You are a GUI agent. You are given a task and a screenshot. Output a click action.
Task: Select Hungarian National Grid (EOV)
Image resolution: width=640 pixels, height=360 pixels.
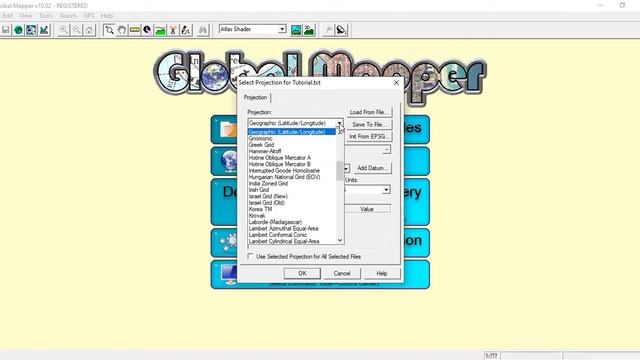[x=292, y=177]
